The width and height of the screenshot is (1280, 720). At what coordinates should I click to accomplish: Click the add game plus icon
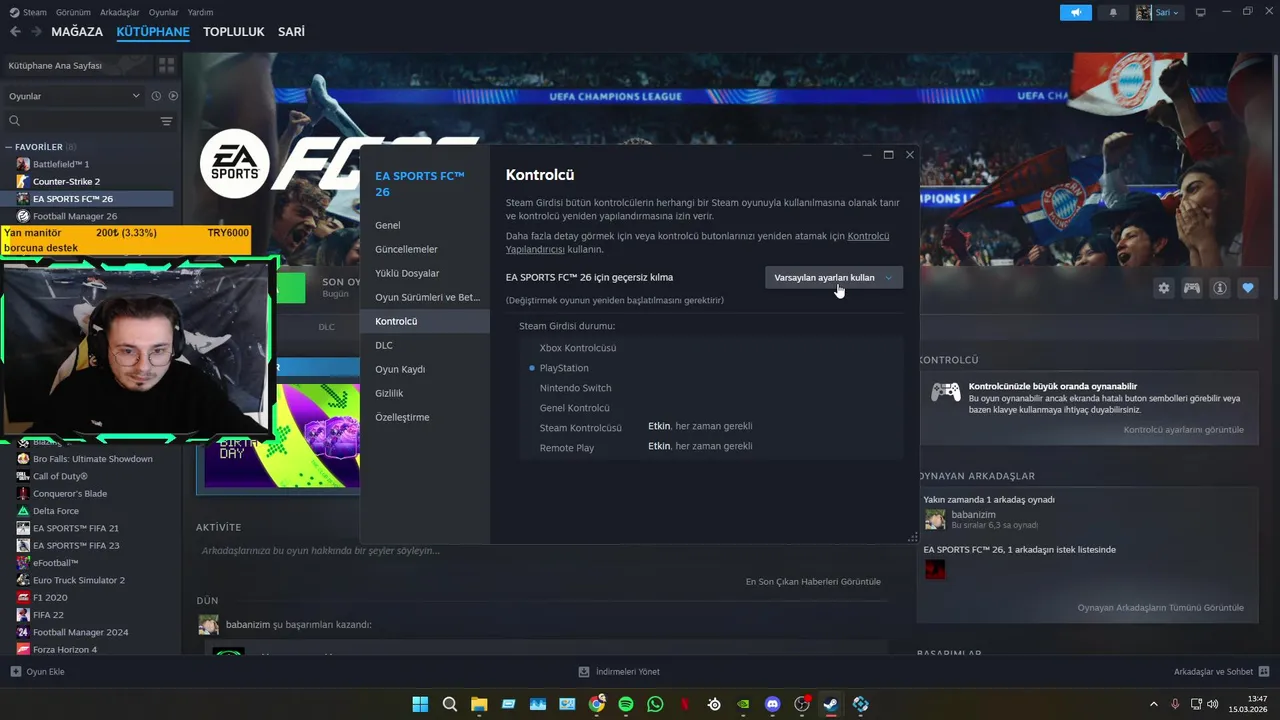[15, 672]
